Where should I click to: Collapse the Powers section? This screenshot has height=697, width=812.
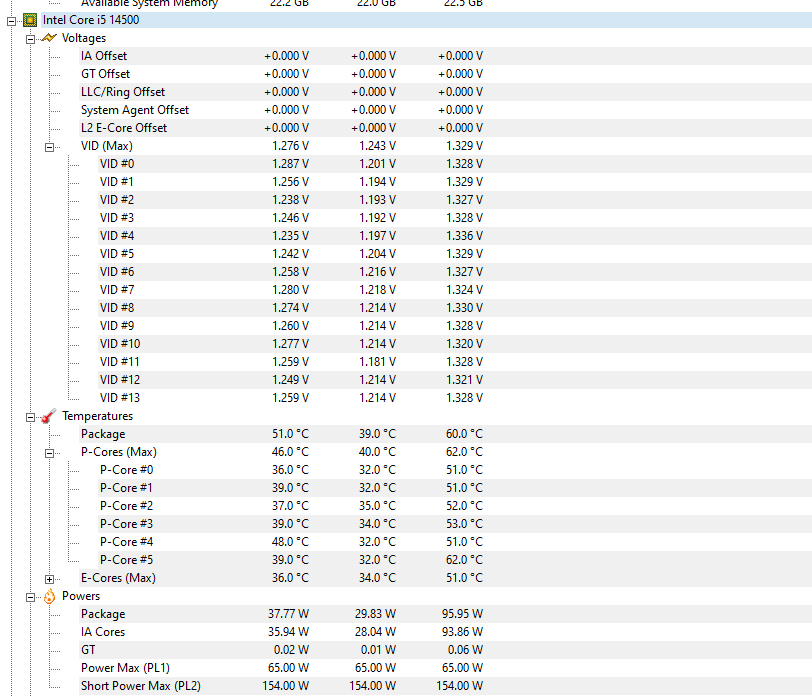(x=31, y=597)
